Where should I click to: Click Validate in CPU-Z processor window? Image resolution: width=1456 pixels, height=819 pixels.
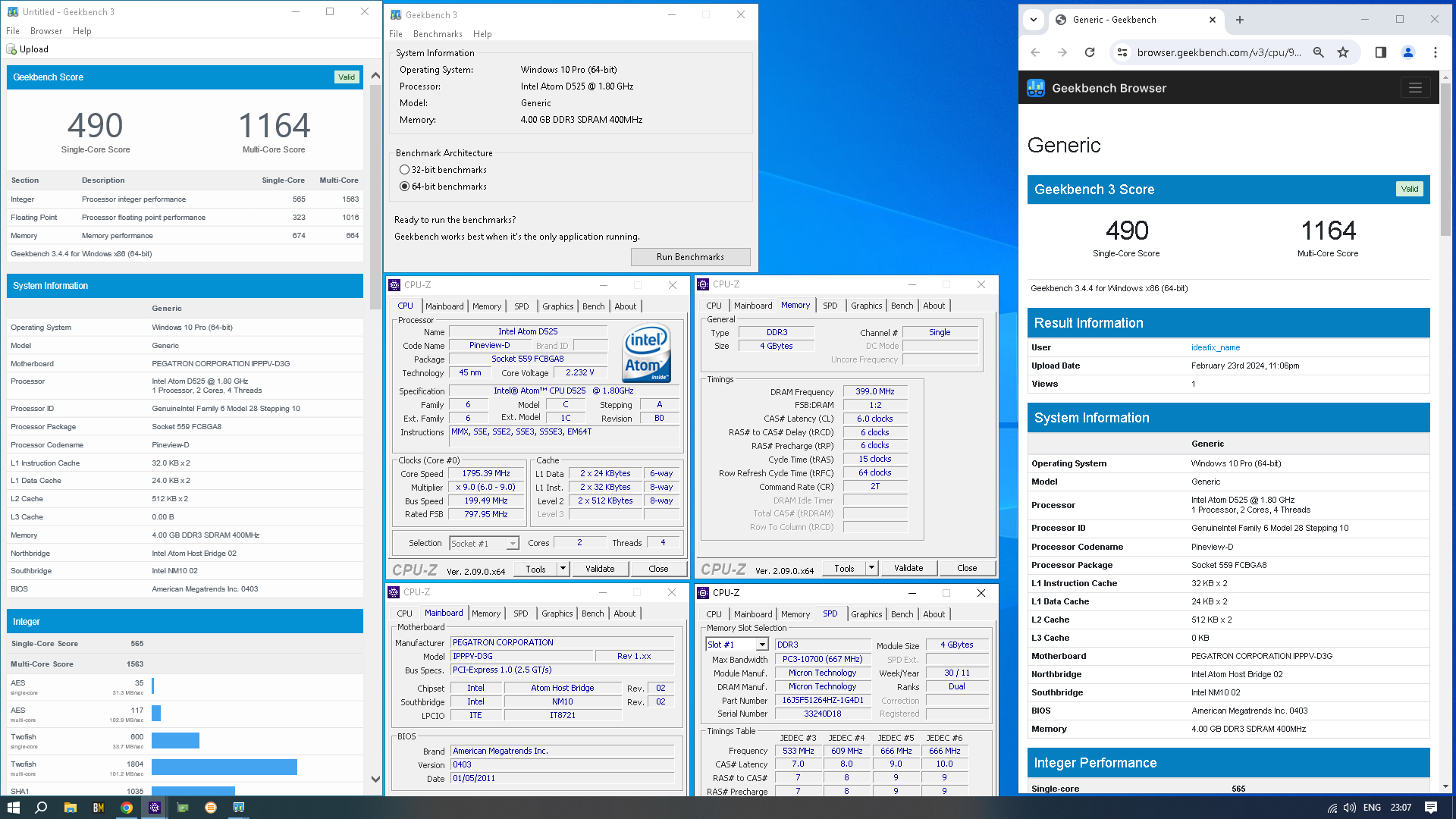pyautogui.click(x=600, y=569)
